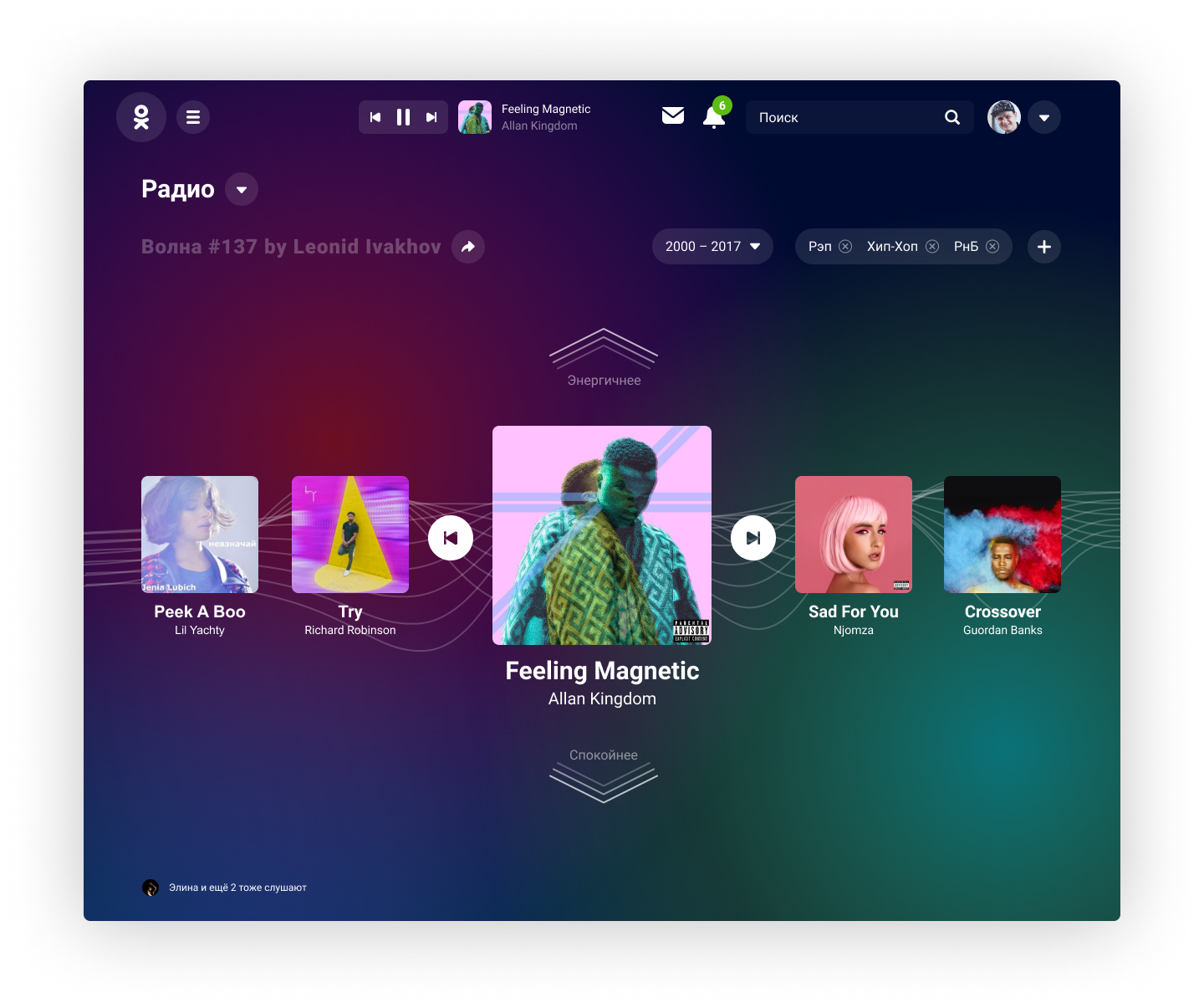The width and height of the screenshot is (1204, 1008).
Task: Open Richard Robinson artist name
Action: tap(350, 630)
